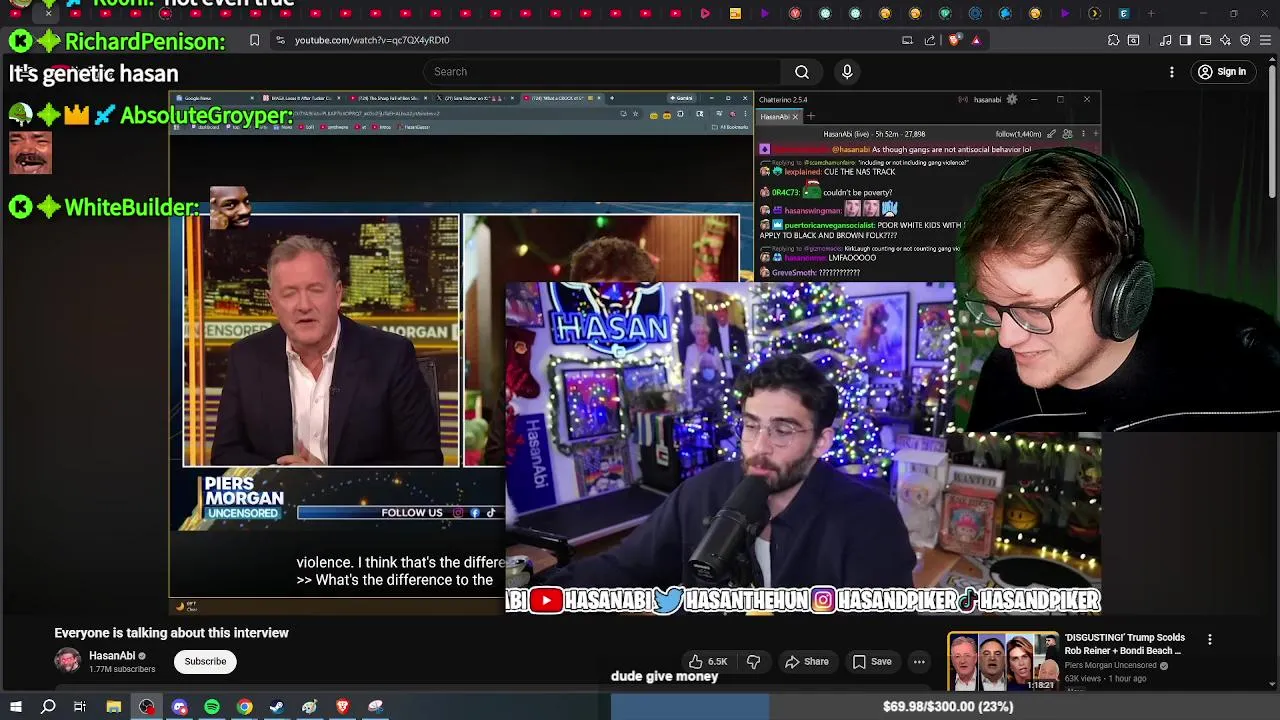Click HasanAbi channel avatar
The image size is (1280, 720).
pos(67,661)
